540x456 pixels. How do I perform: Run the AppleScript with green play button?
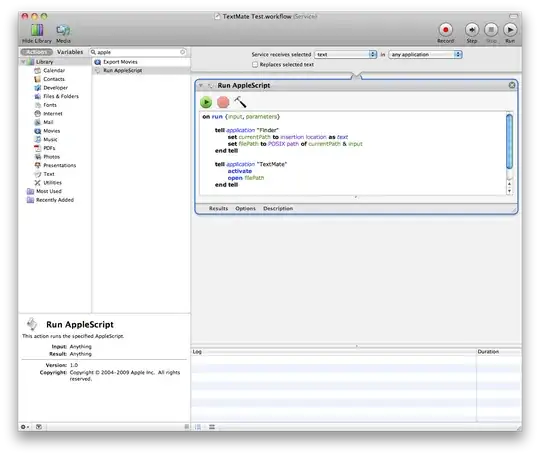click(x=206, y=102)
